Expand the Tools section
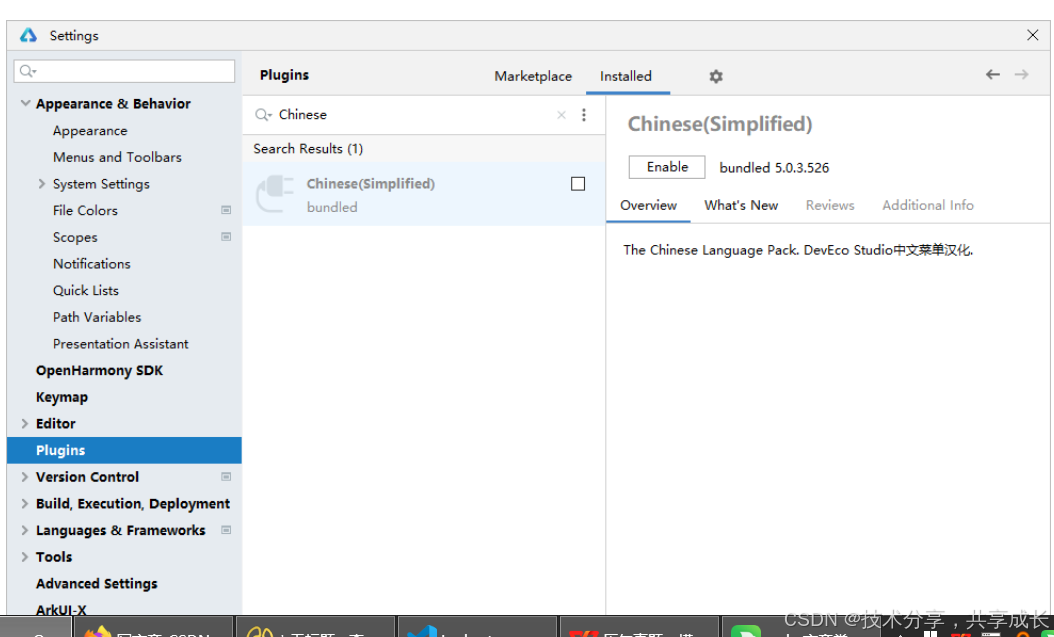The image size is (1054, 637). coord(25,556)
